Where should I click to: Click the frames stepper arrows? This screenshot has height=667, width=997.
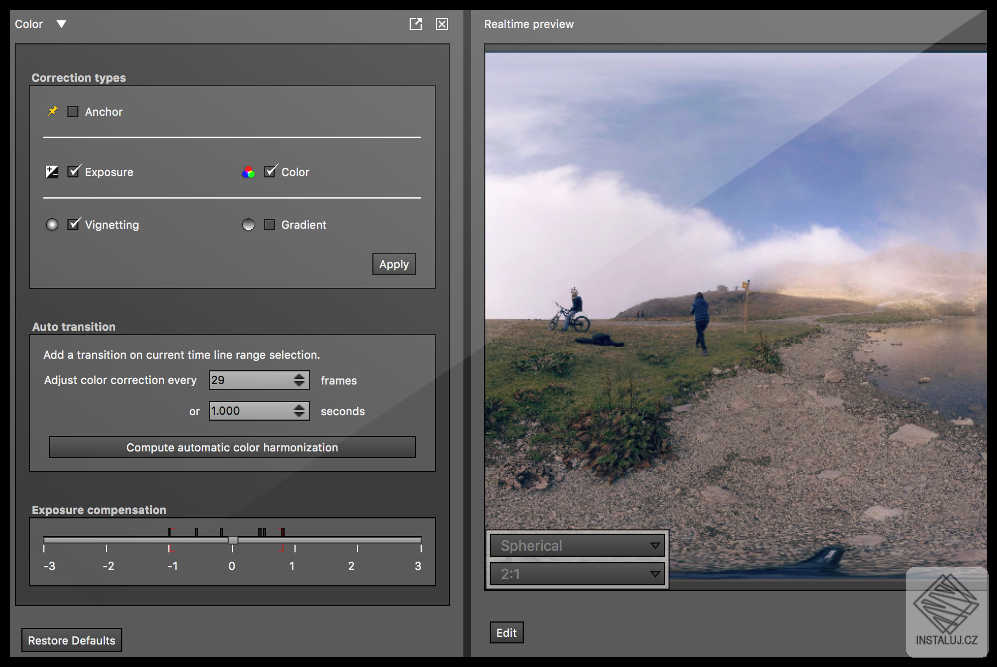[x=299, y=380]
